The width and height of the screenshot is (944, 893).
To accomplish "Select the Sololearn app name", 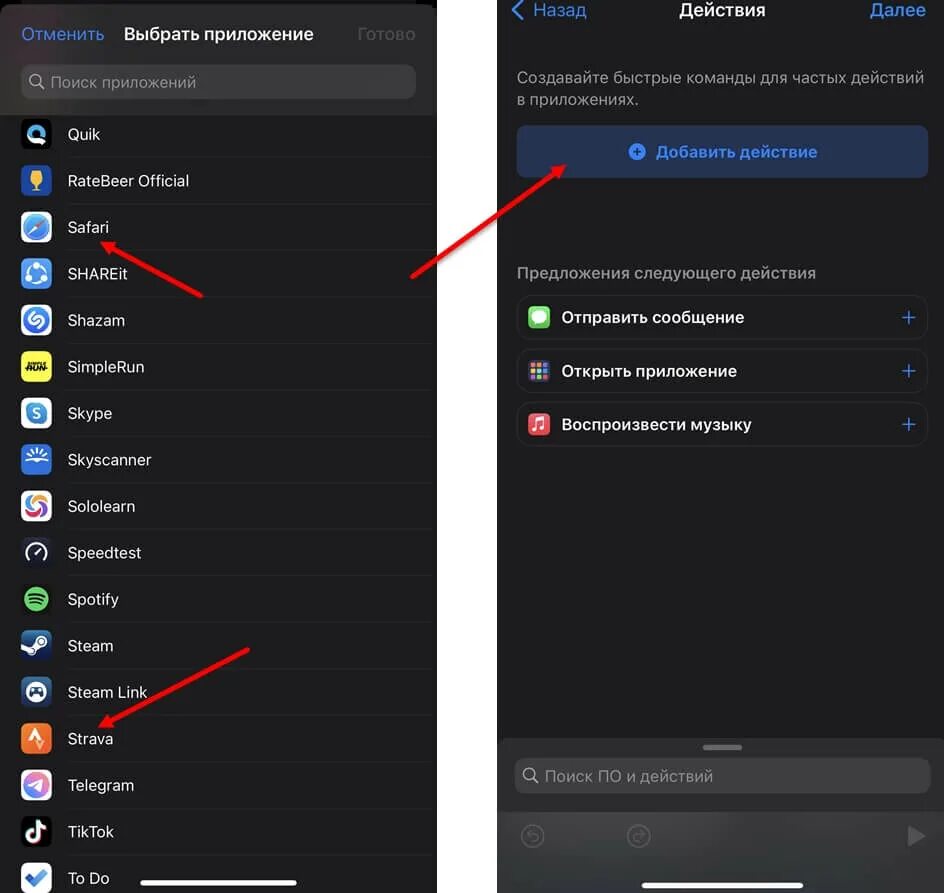I will point(101,506).
